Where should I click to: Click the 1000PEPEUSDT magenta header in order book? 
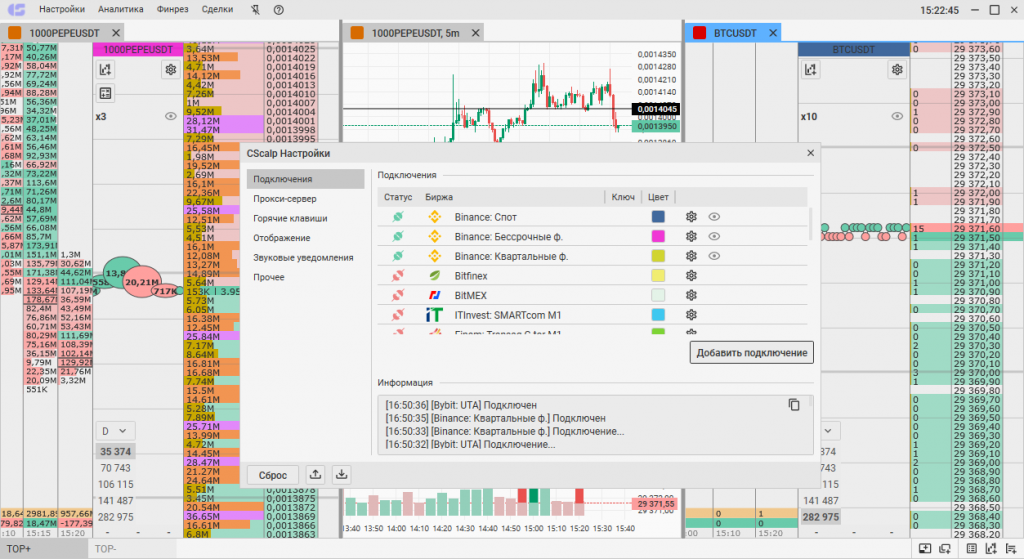(138, 50)
